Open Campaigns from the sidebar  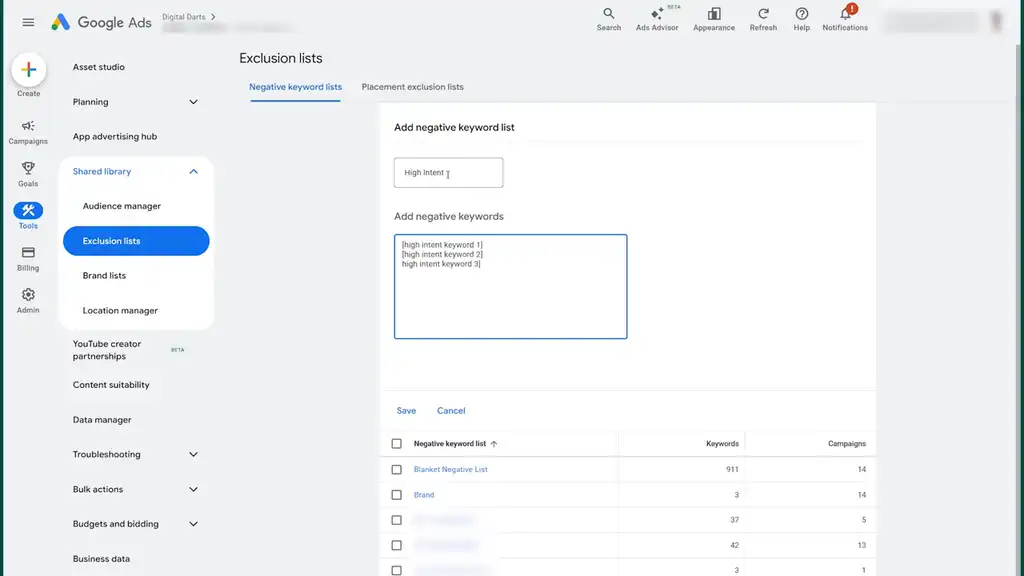pos(28,132)
